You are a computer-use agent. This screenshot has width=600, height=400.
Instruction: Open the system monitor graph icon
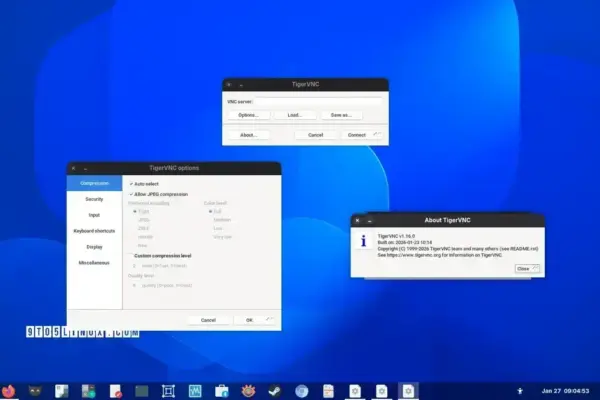195,391
